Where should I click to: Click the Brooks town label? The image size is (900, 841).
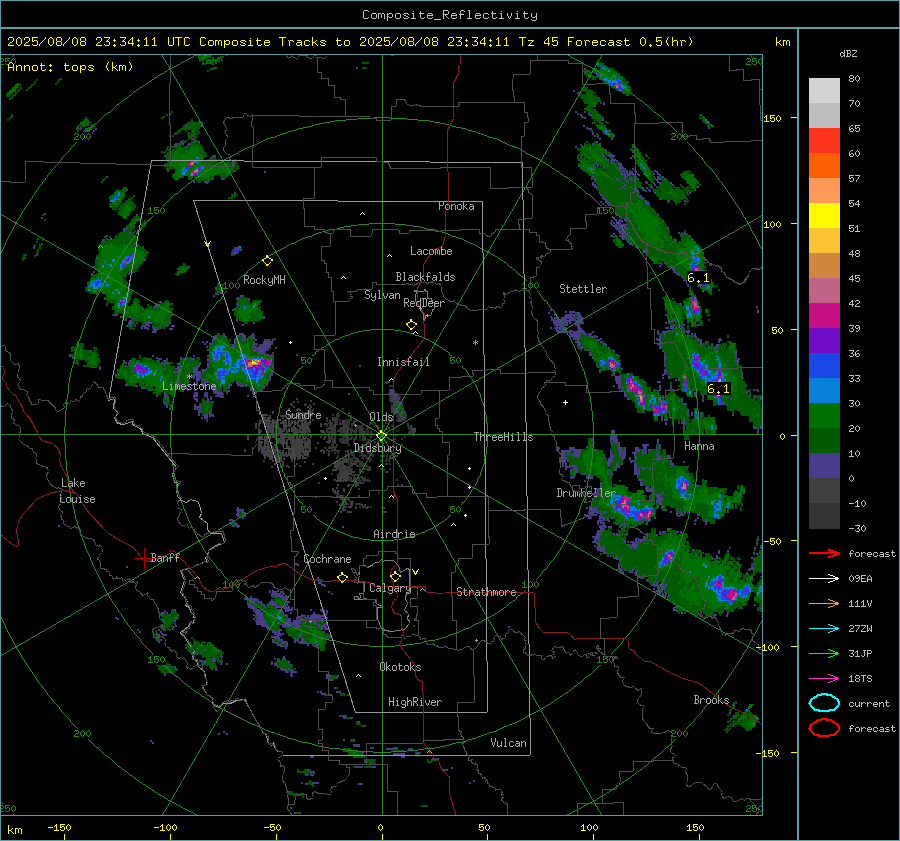click(x=711, y=700)
